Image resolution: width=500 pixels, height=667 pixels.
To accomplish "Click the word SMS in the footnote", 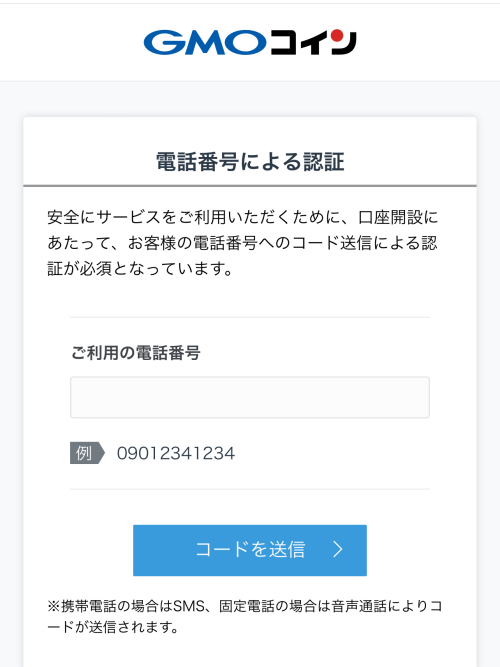I will (x=189, y=606).
